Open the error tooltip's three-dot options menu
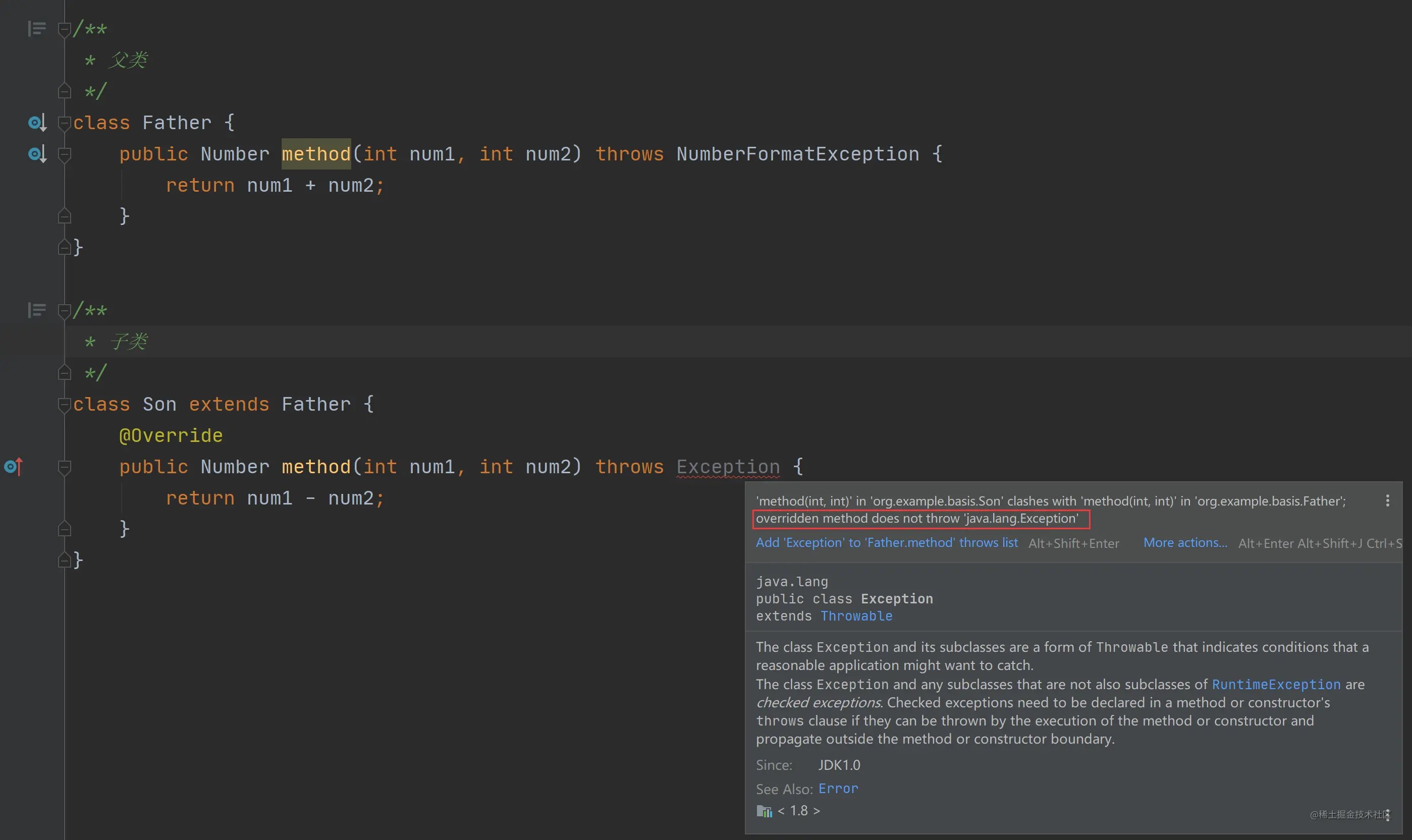Screen dimensions: 1412x840 click(1387, 500)
